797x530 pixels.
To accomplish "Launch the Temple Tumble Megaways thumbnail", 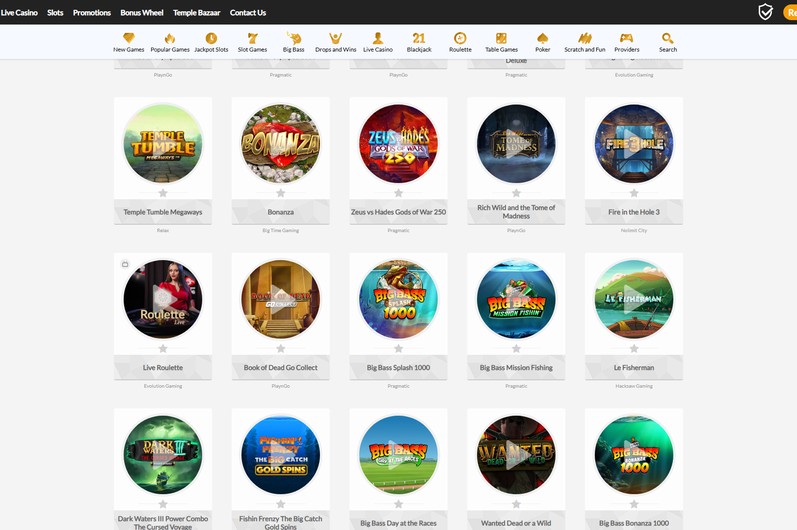I will coord(163,144).
